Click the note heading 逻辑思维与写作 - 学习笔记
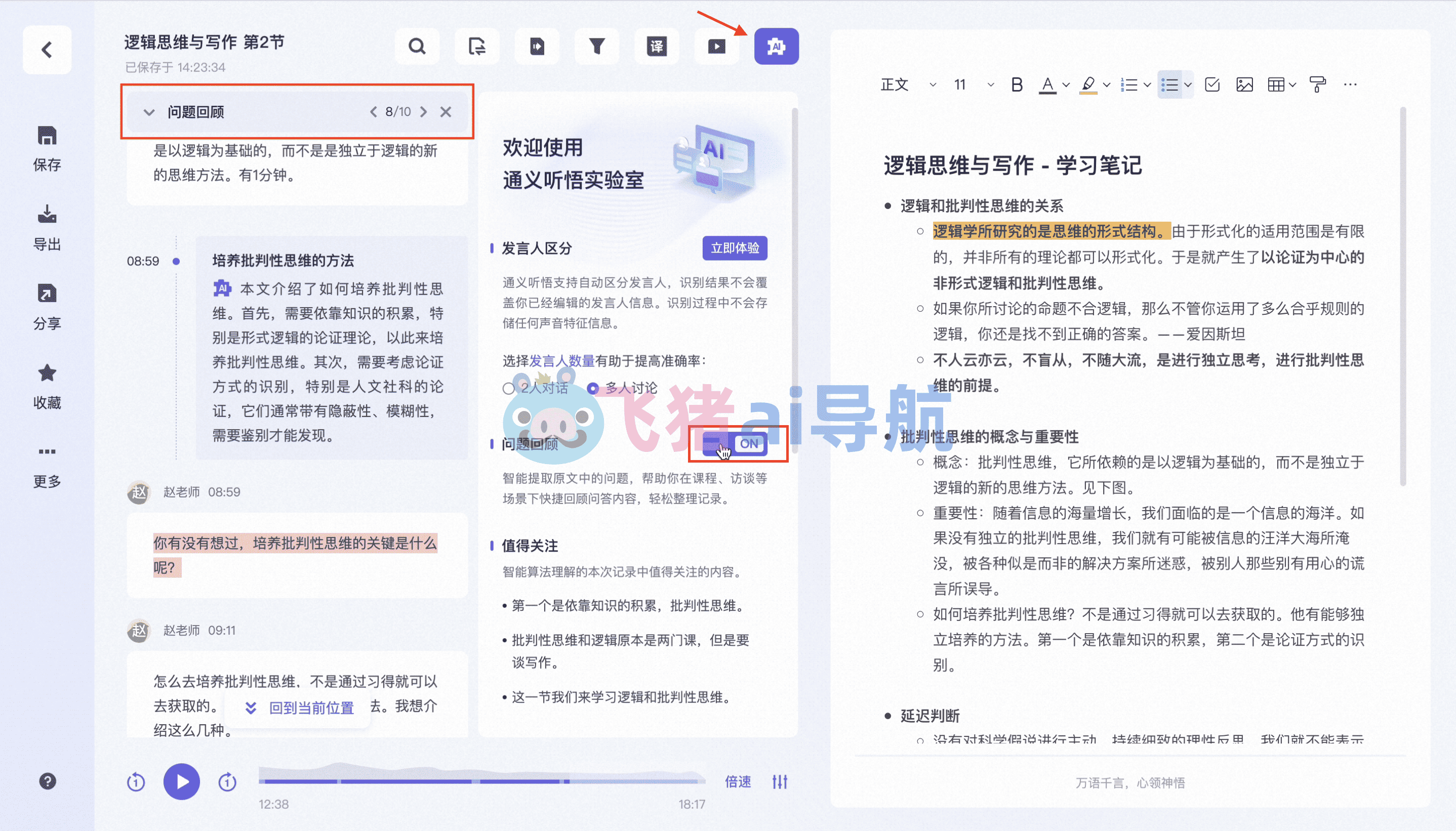This screenshot has height=831, width=1456. (x=1012, y=165)
